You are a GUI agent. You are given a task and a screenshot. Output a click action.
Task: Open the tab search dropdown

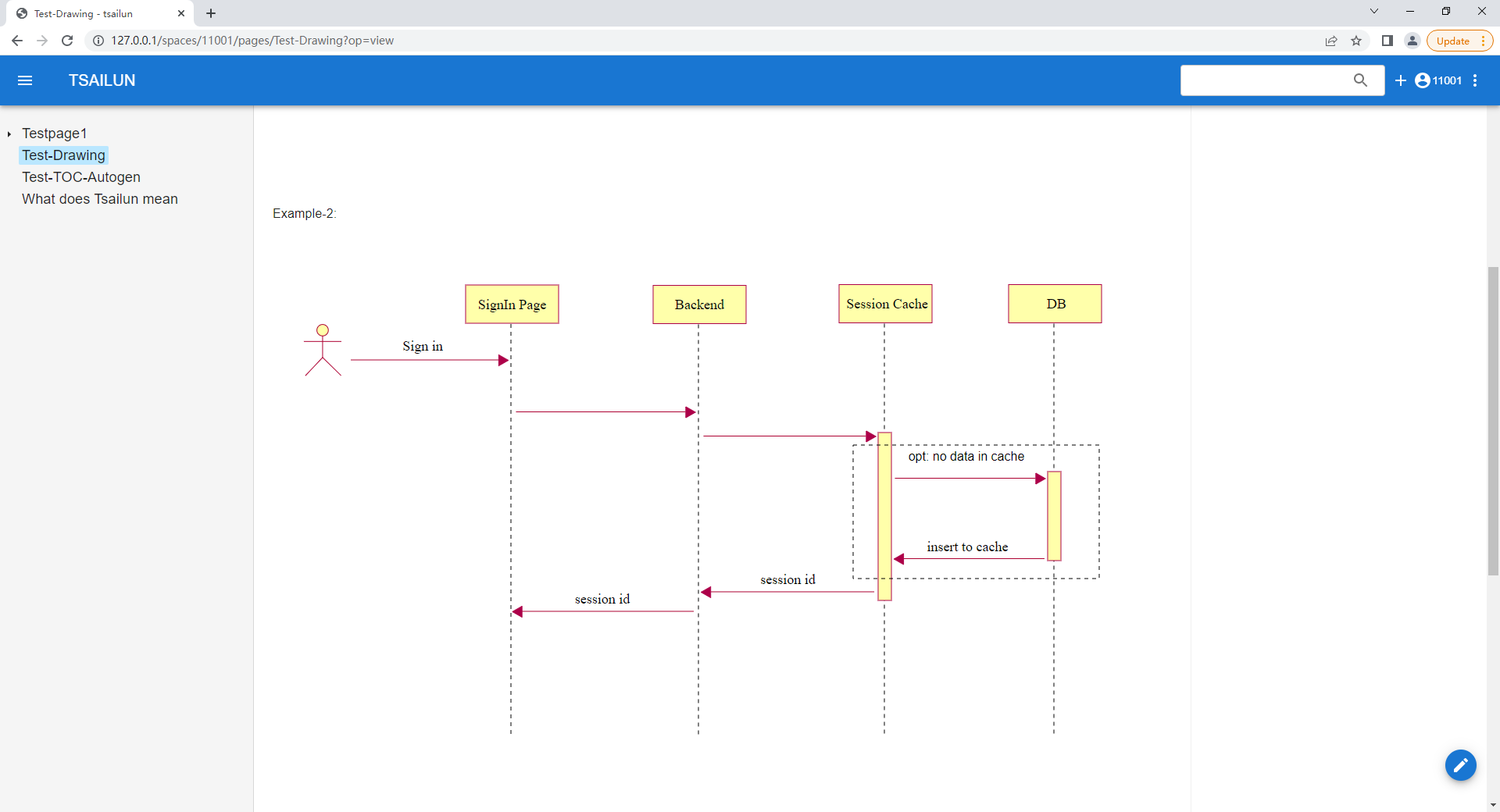[x=1374, y=11]
